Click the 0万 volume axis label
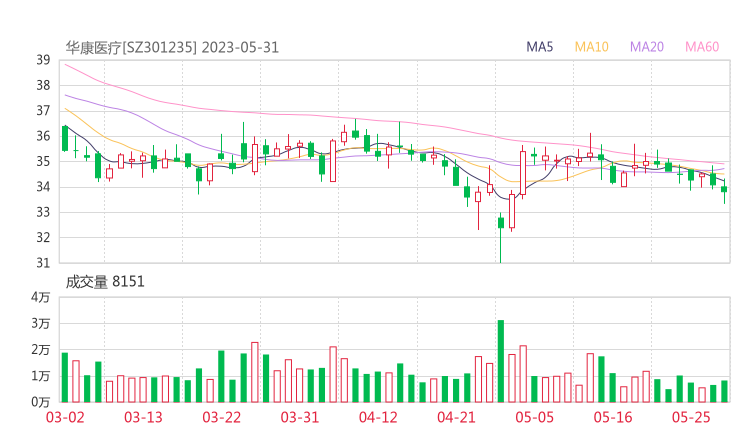The width and height of the screenshot is (740, 440). click(x=41, y=402)
